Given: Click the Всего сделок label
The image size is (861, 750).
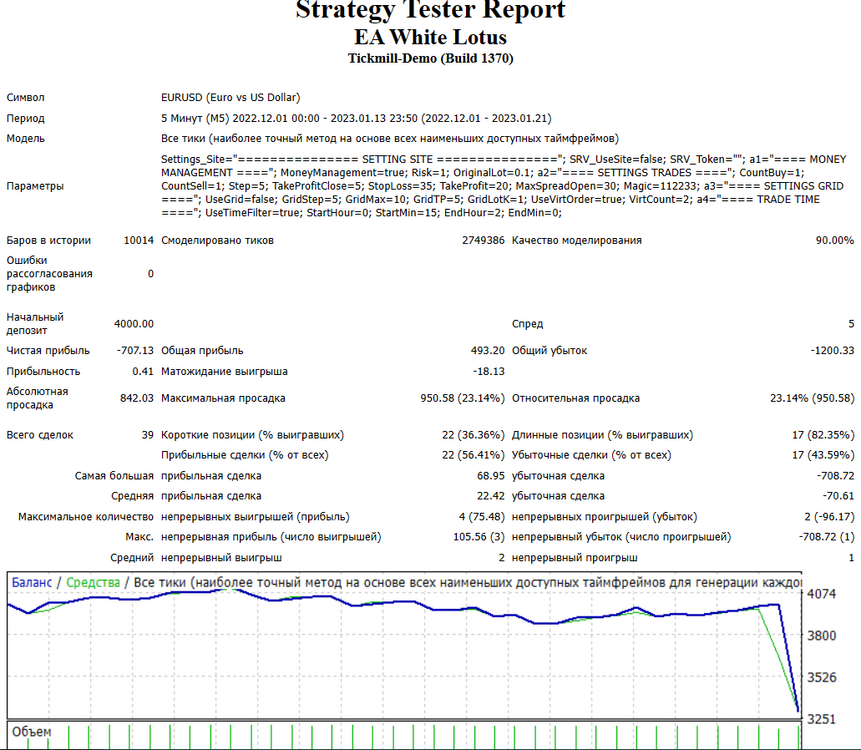Looking at the screenshot, I should click(x=40, y=435).
